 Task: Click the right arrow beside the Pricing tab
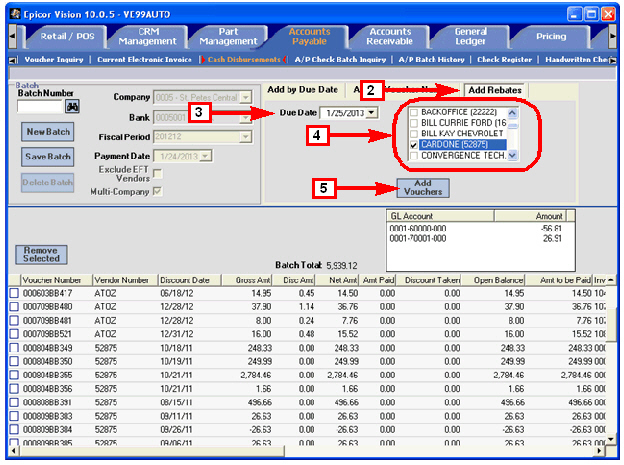(x=612, y=36)
